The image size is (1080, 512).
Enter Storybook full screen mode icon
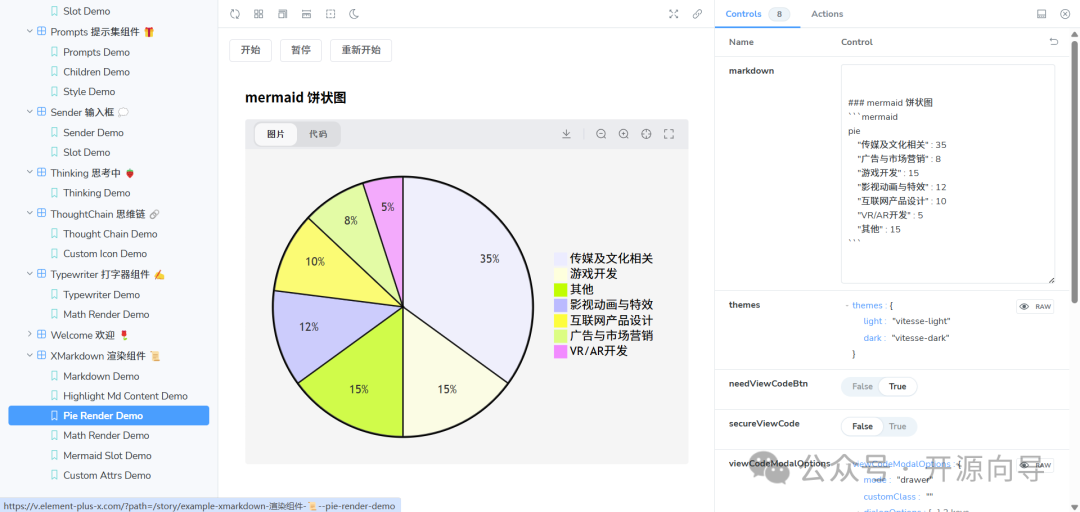coord(674,14)
